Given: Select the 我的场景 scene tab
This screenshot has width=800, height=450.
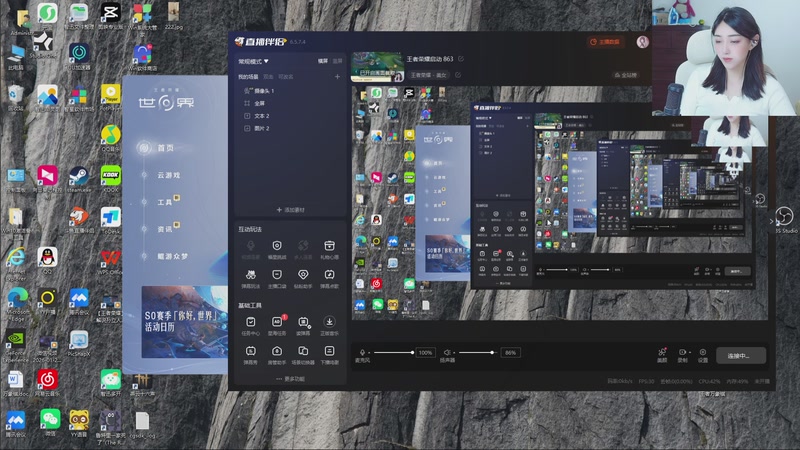Looking at the screenshot, I should click(248, 77).
